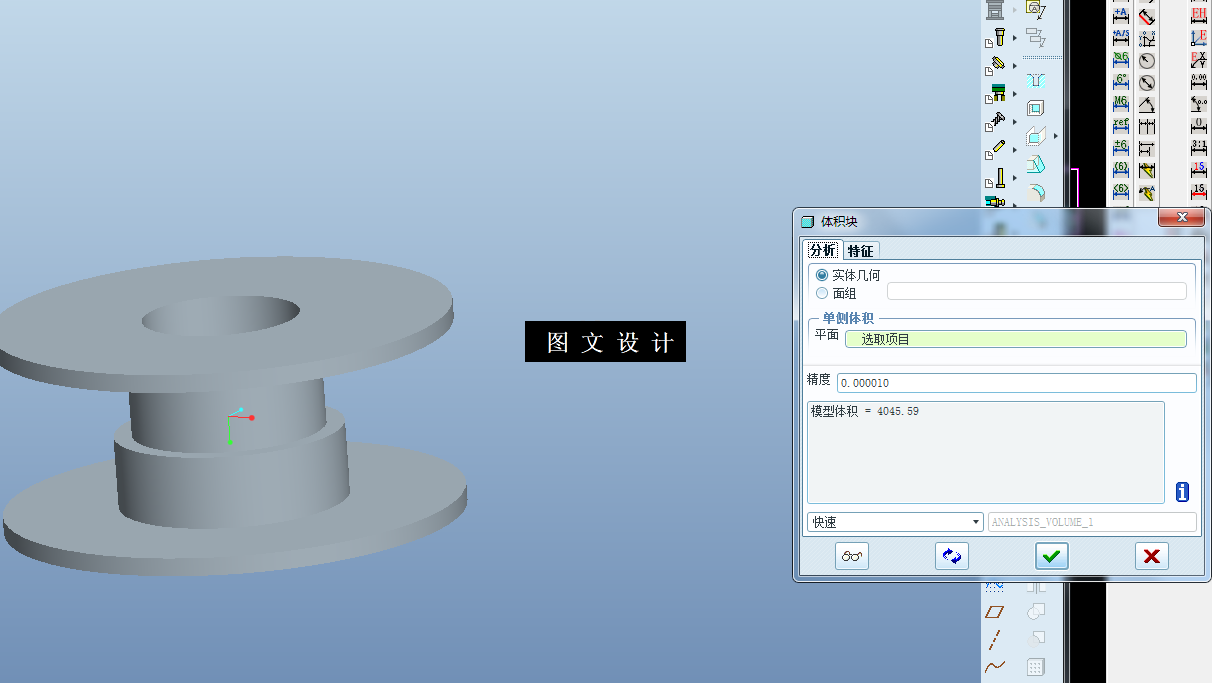Screen dimensions: 1212x683
Task: Click the 3:1 scale dimension icon
Action: pos(1199,148)
